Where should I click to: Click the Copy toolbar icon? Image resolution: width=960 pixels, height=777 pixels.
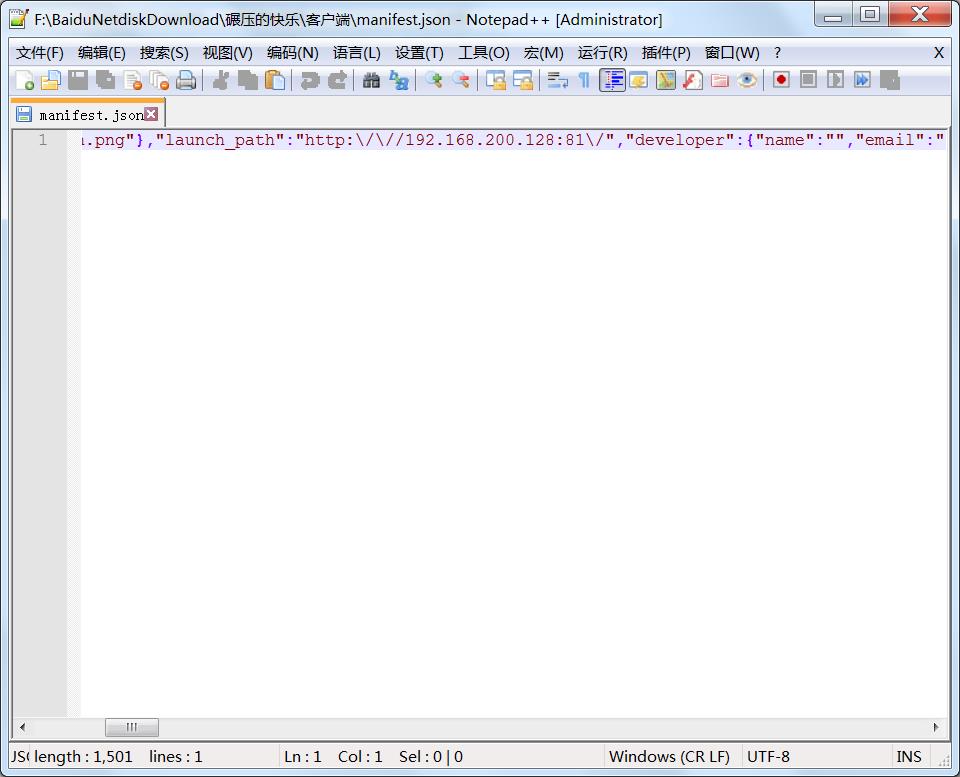pyautogui.click(x=247, y=80)
